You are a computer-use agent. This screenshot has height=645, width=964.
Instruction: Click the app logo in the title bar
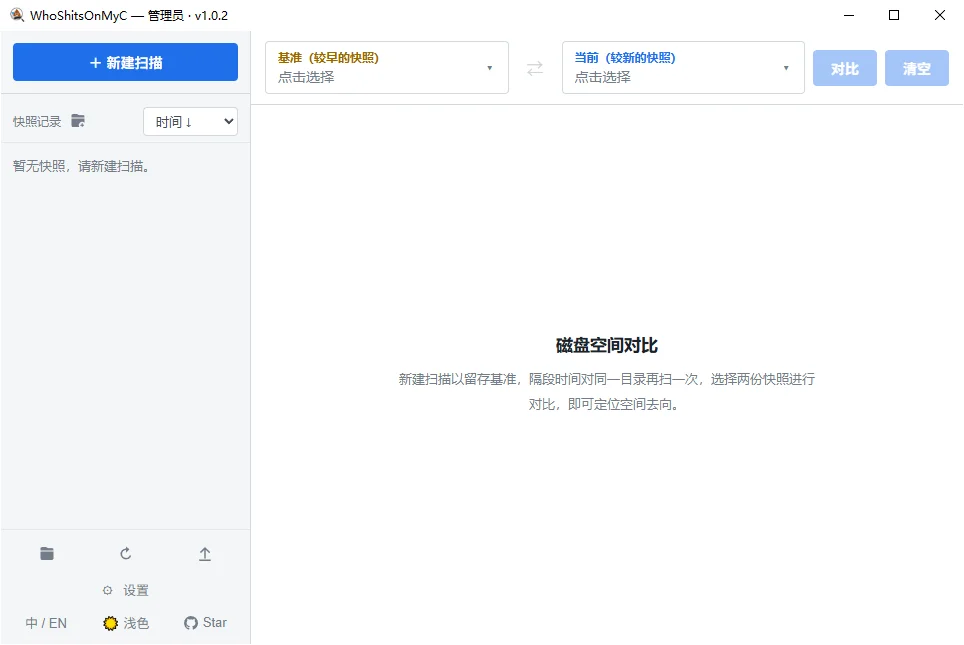coord(17,15)
